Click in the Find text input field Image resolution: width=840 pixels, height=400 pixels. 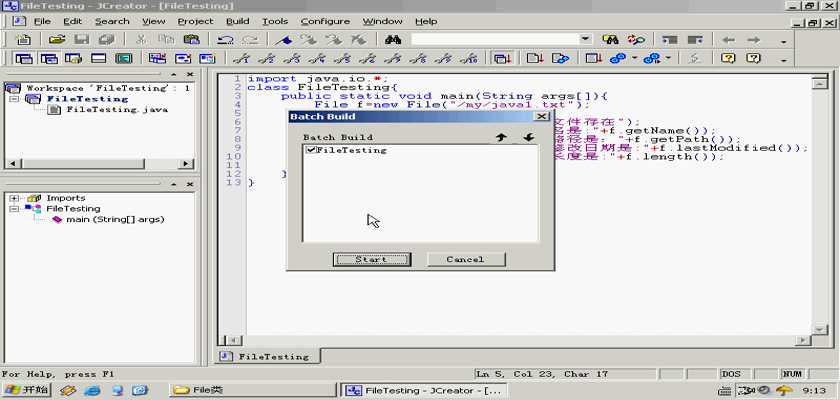coord(495,39)
